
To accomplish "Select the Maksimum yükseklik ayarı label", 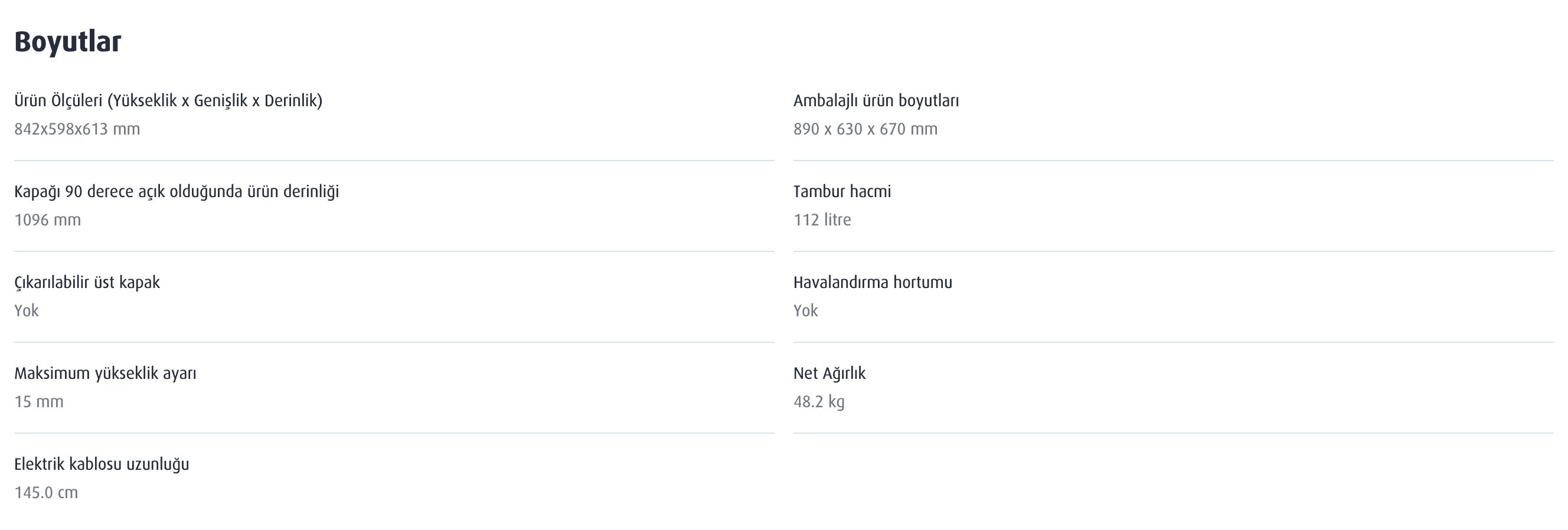I will click(105, 373).
